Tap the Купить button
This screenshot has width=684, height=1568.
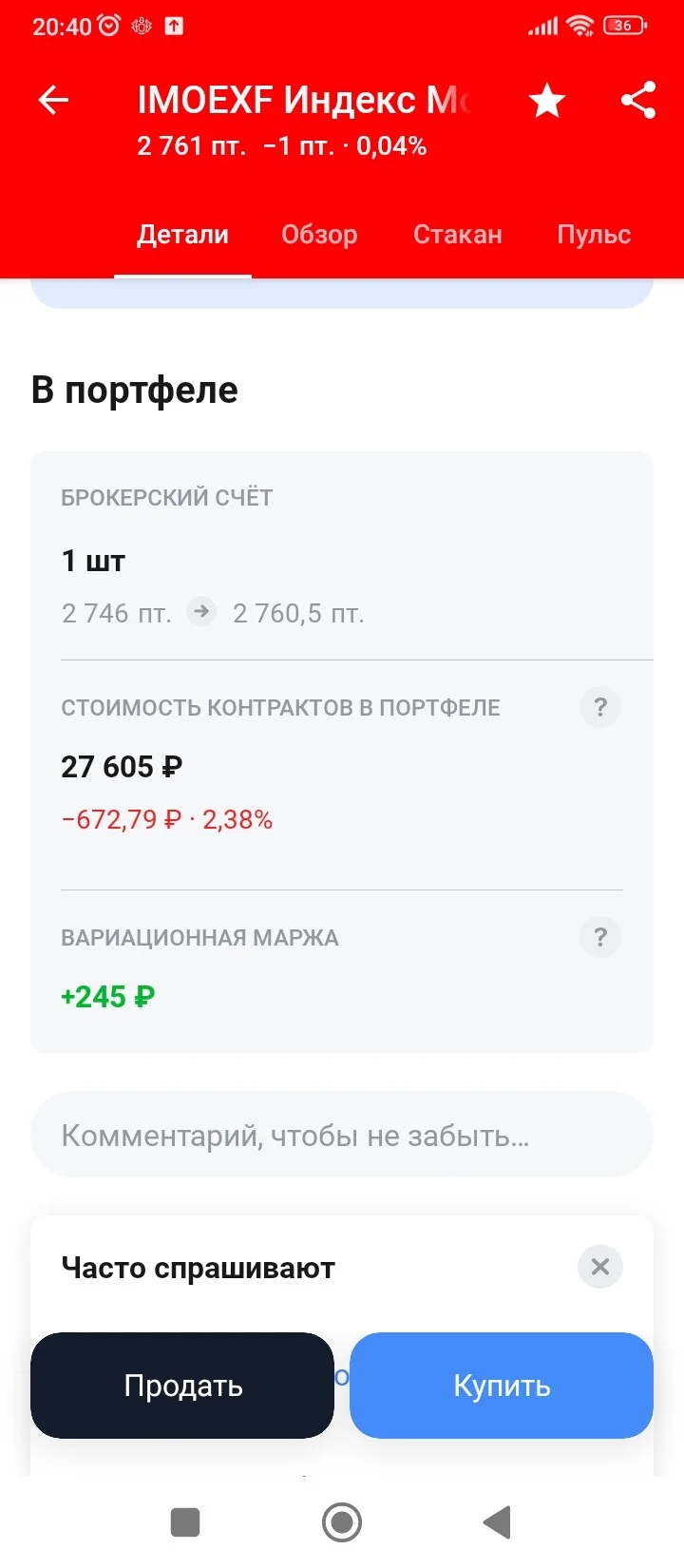[x=502, y=1386]
